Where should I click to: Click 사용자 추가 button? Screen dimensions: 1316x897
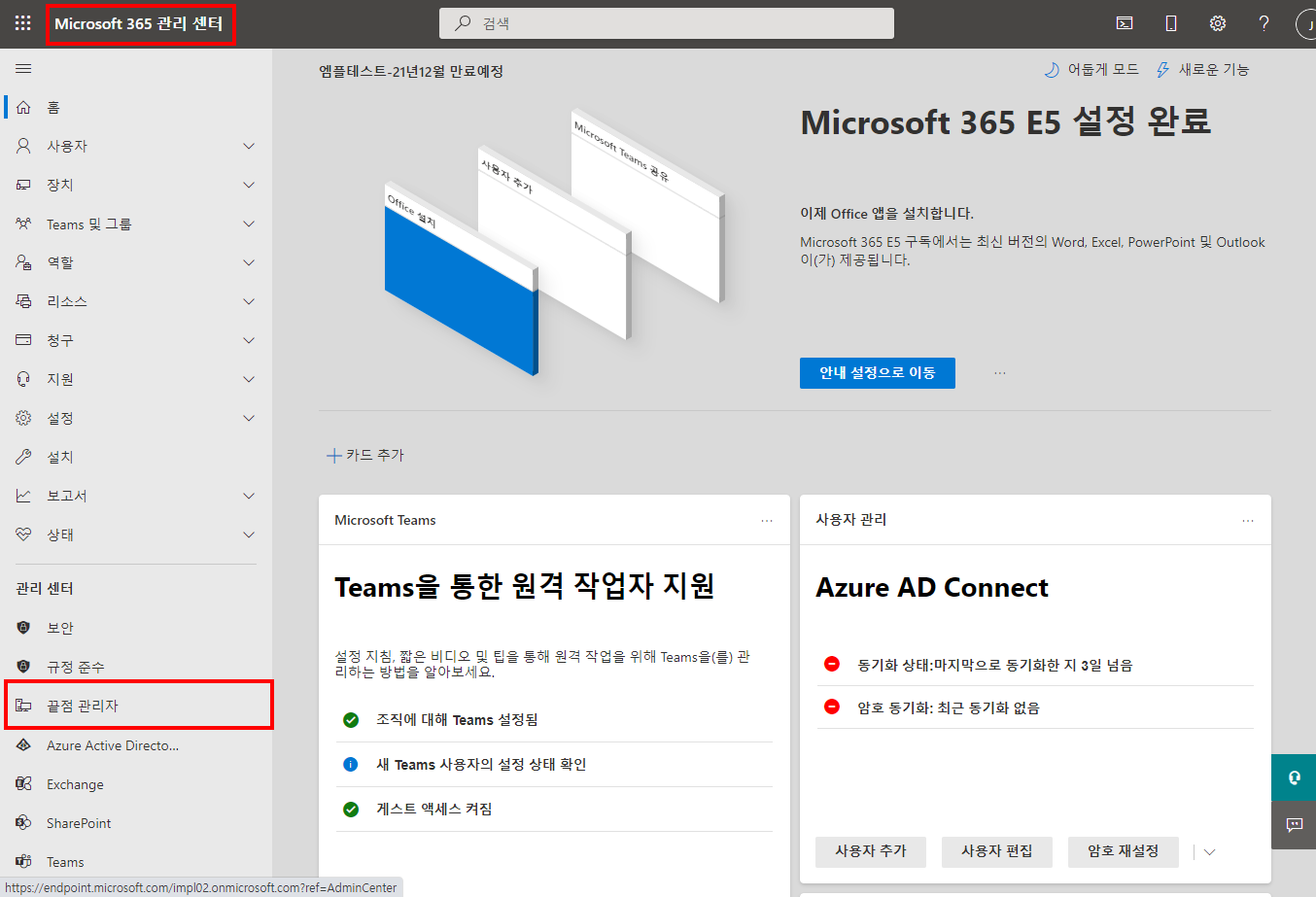click(x=871, y=851)
